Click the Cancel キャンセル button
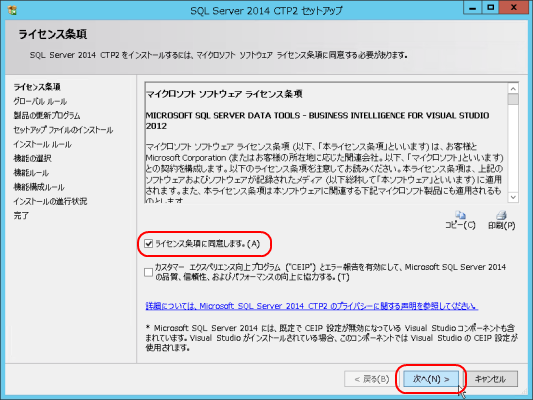Image resolution: width=533 pixels, height=400 pixels. 490,379
